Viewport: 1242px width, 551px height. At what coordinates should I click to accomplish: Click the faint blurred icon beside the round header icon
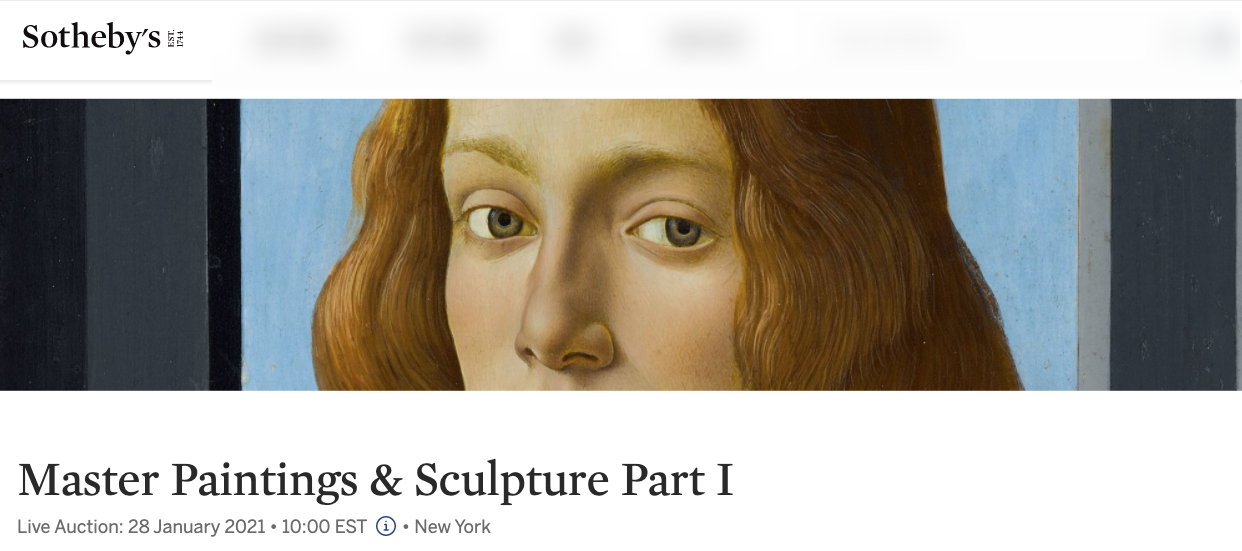click(x=1176, y=41)
